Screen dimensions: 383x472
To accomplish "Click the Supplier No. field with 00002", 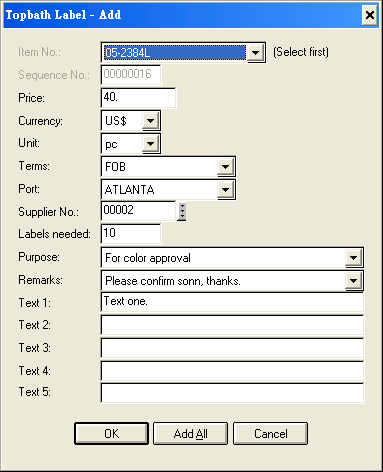I will click(138, 211).
